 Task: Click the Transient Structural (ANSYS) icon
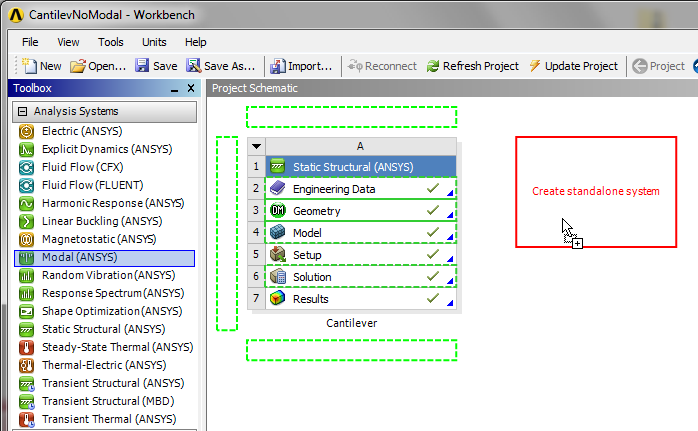click(x=26, y=383)
